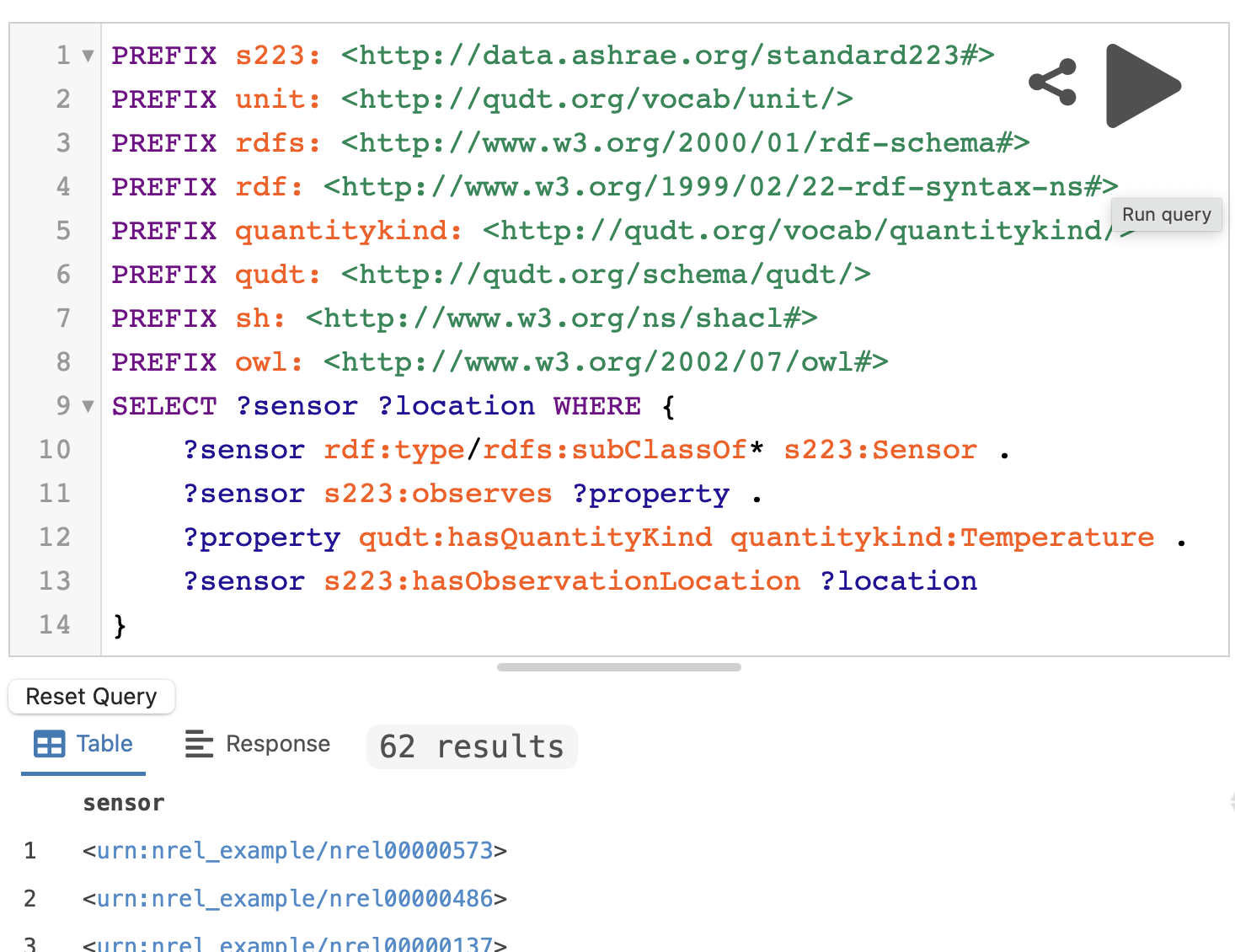Click the sensor column header

coord(124,803)
